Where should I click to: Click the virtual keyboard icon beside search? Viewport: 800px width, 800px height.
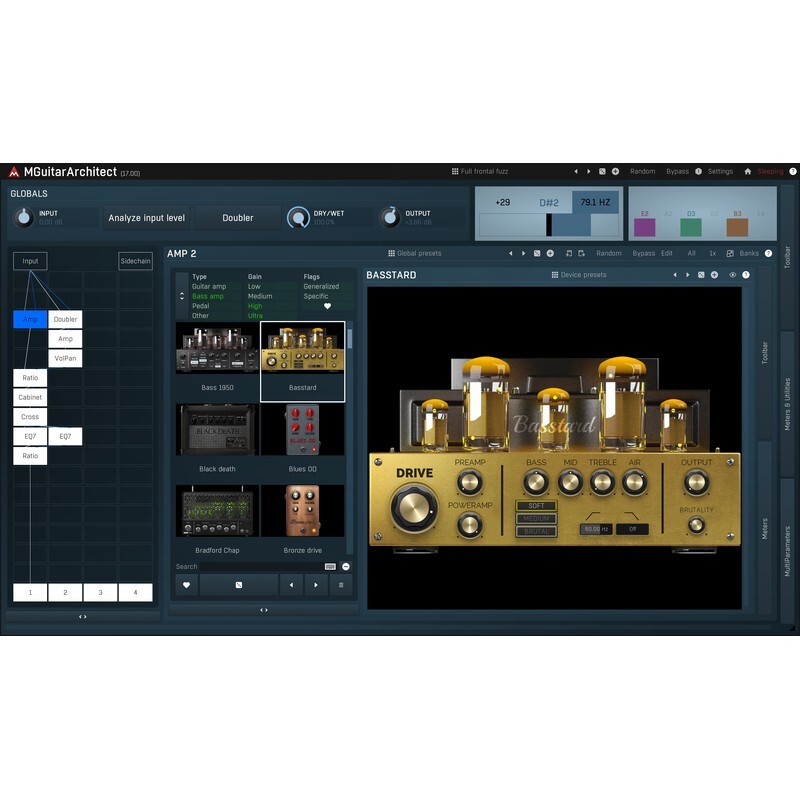[330, 567]
